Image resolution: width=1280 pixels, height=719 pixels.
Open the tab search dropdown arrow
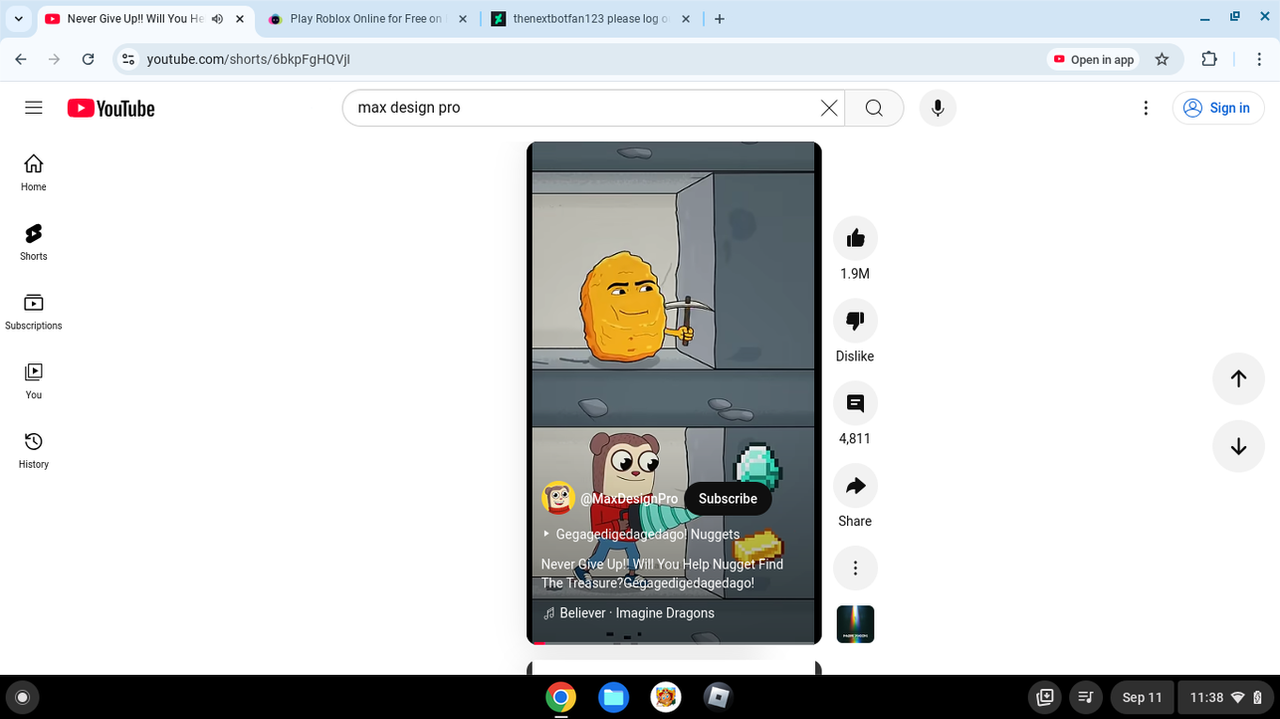click(x=18, y=18)
